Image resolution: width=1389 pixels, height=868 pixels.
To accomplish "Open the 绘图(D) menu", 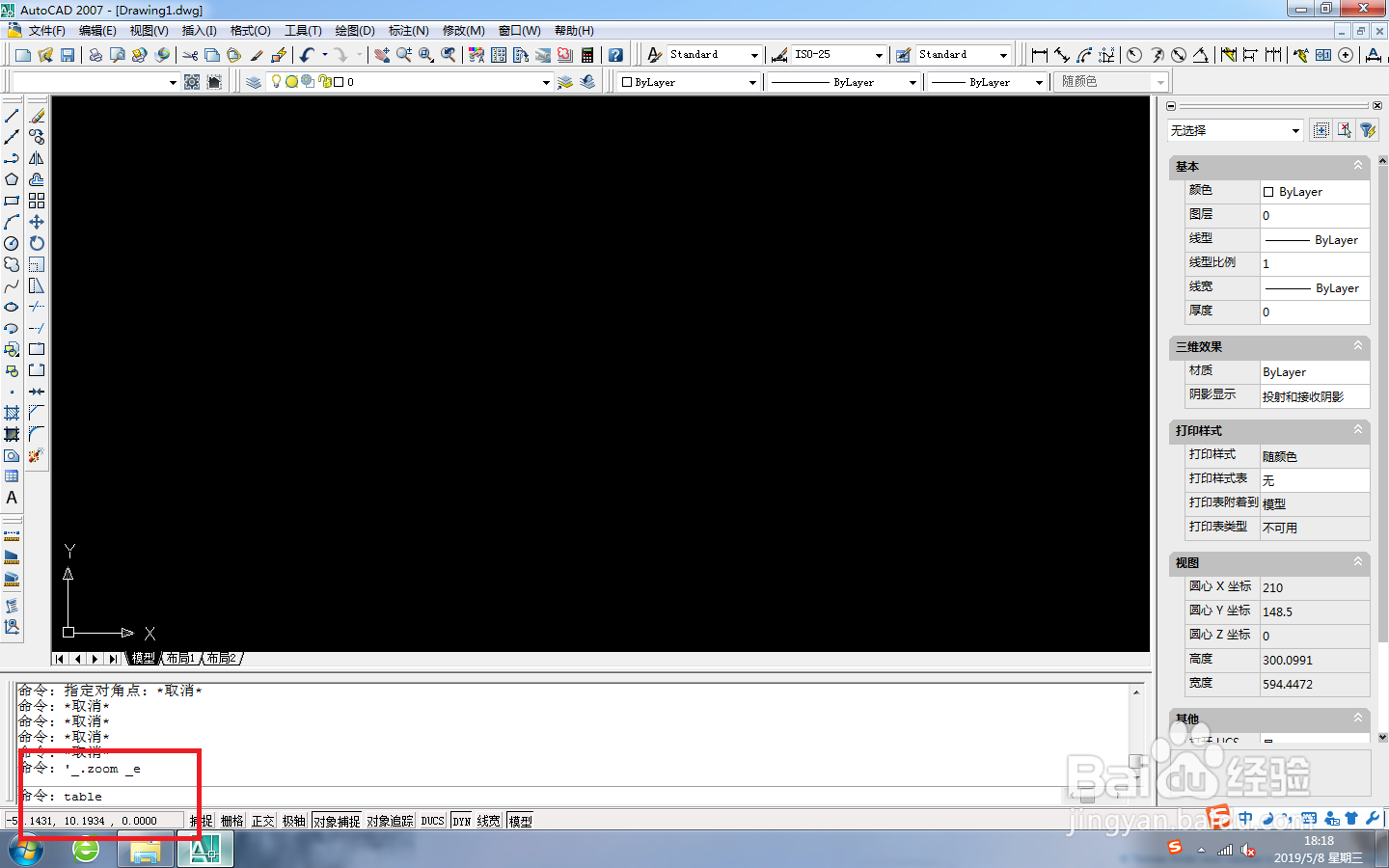I will point(355,31).
